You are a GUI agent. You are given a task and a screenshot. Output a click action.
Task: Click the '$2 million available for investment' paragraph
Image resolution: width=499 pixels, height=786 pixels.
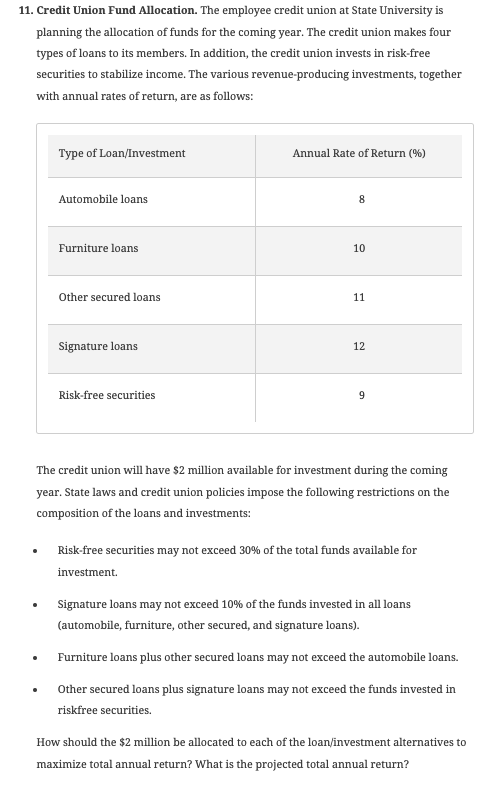[x=243, y=492]
